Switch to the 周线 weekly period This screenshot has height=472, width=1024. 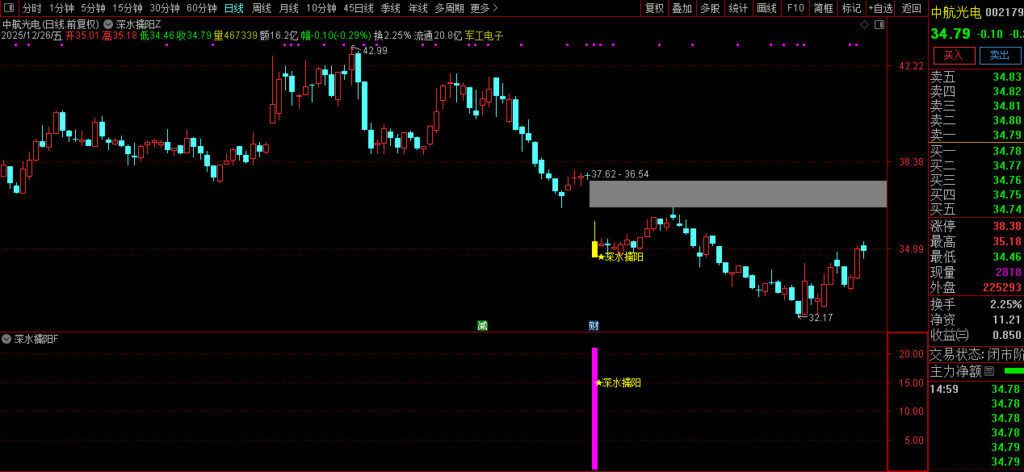coord(261,8)
